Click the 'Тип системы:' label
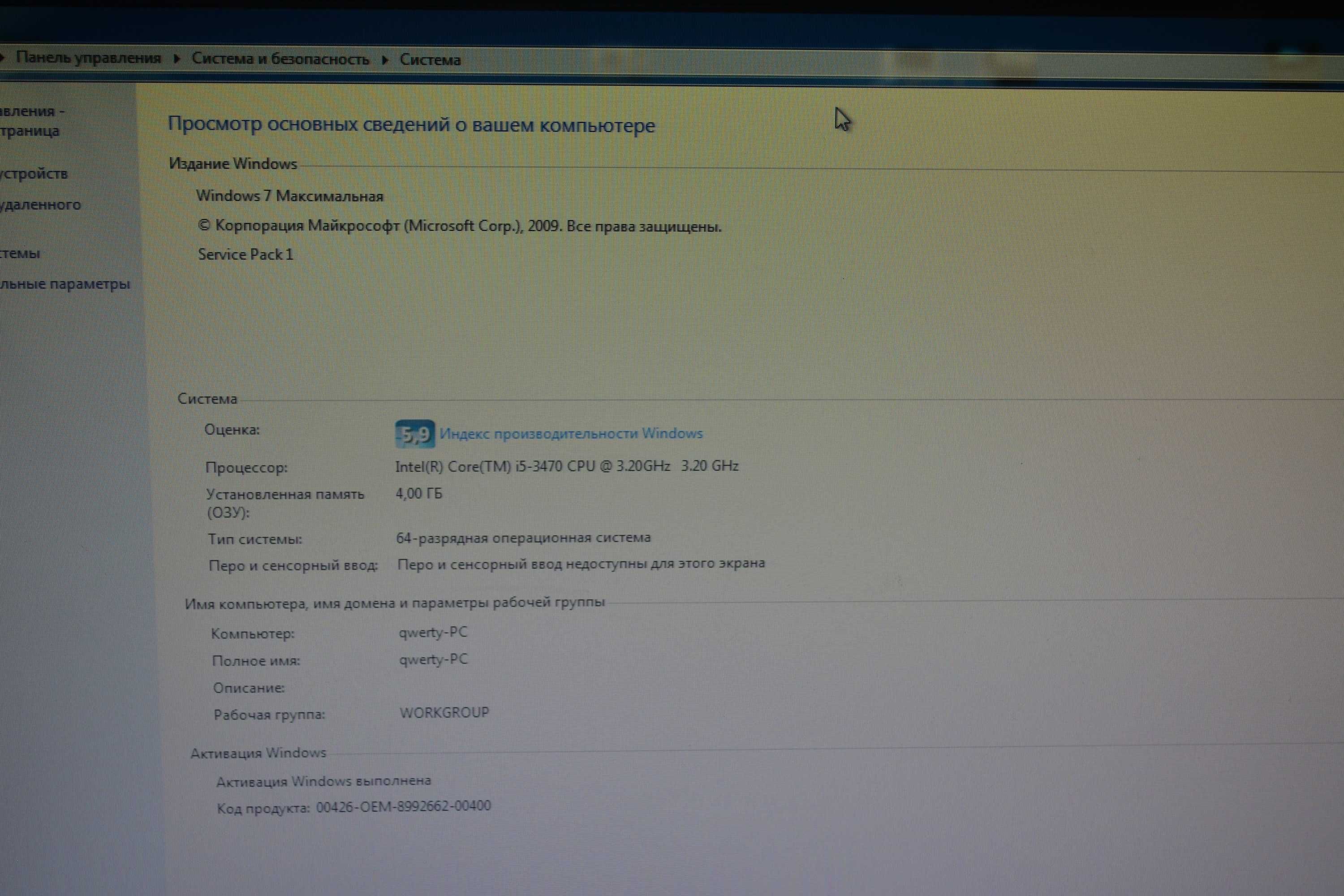The height and width of the screenshot is (896, 1344). coord(255,539)
